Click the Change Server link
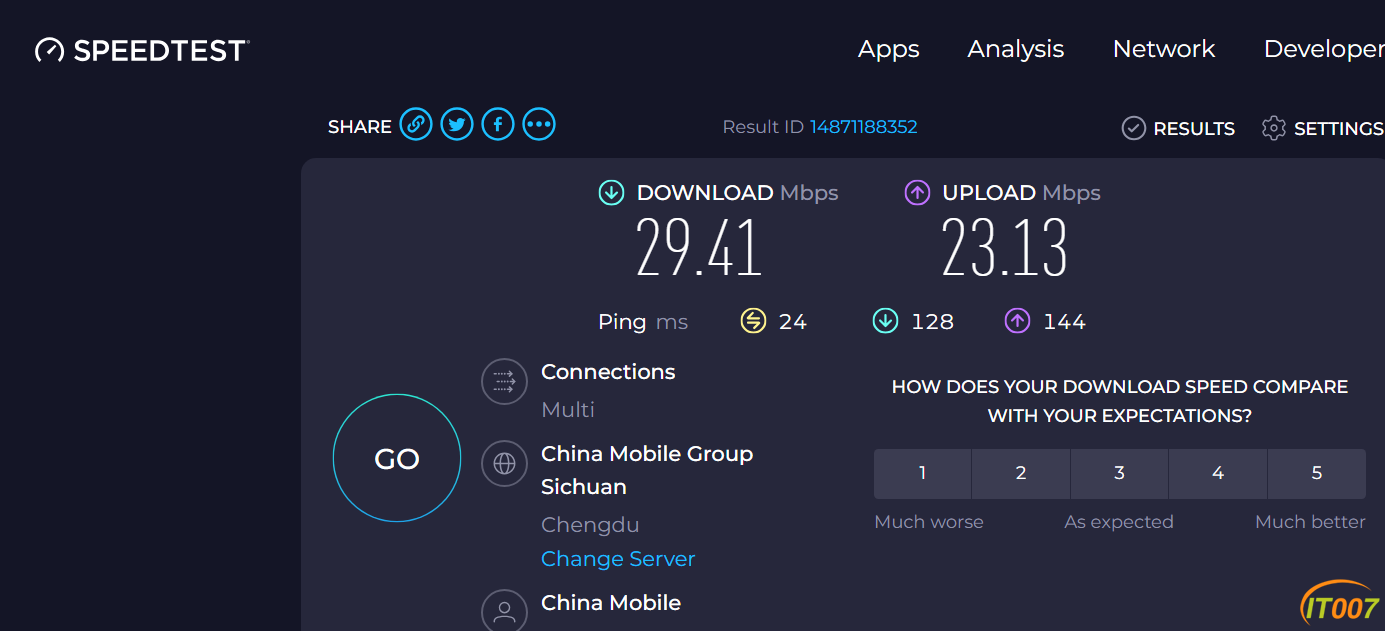The height and width of the screenshot is (631, 1385). (x=618, y=559)
